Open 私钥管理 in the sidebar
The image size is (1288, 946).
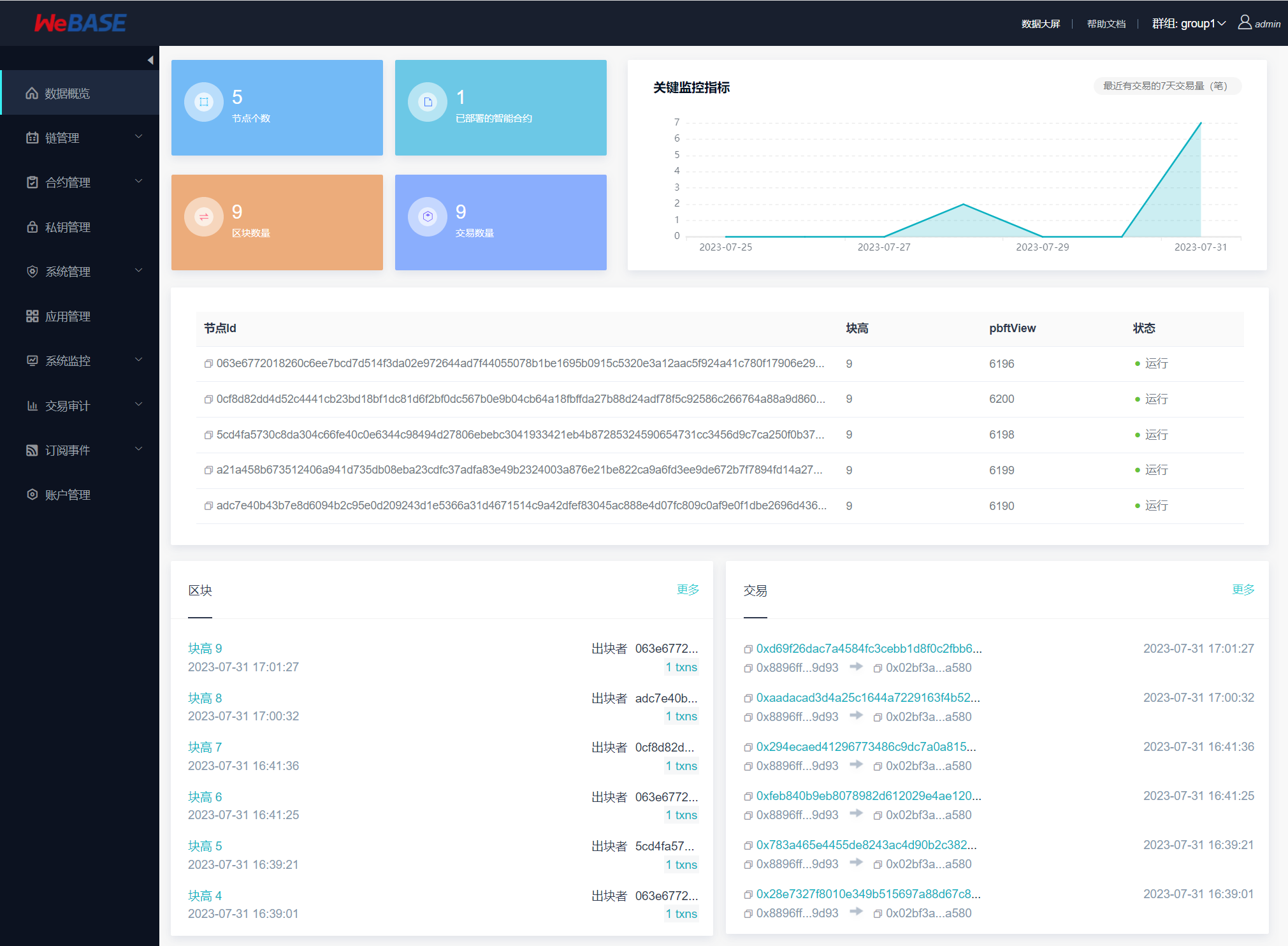pos(68,227)
